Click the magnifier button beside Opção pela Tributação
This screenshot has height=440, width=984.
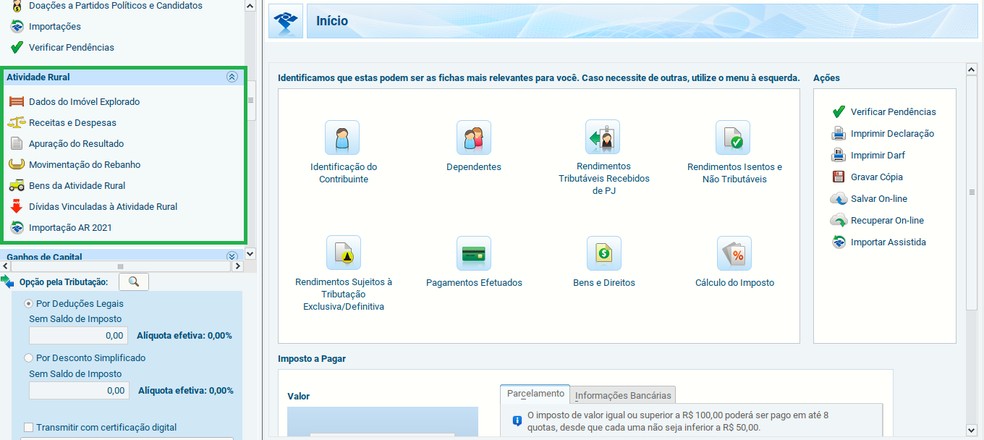pos(132,282)
